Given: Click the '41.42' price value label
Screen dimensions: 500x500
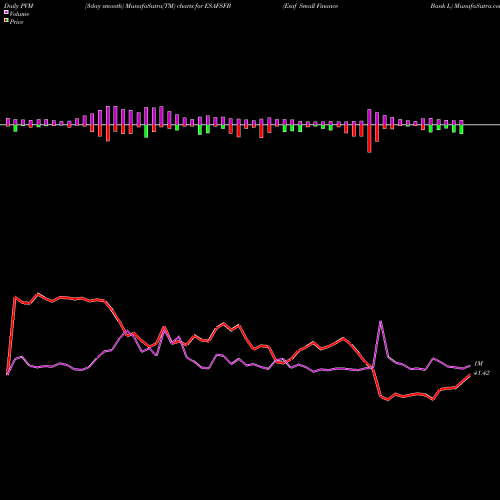Looking at the screenshot, I should coord(482,373).
